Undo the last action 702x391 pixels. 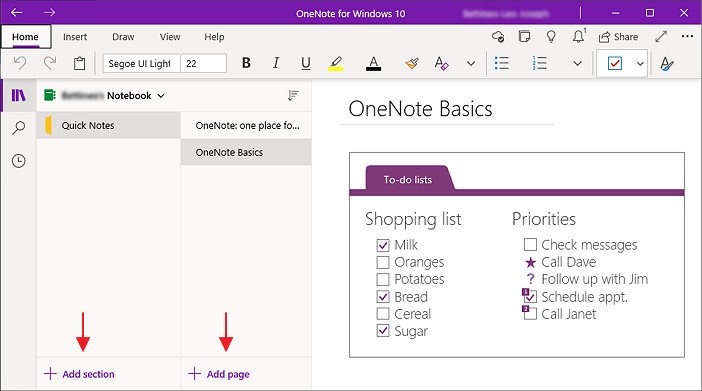pyautogui.click(x=20, y=63)
